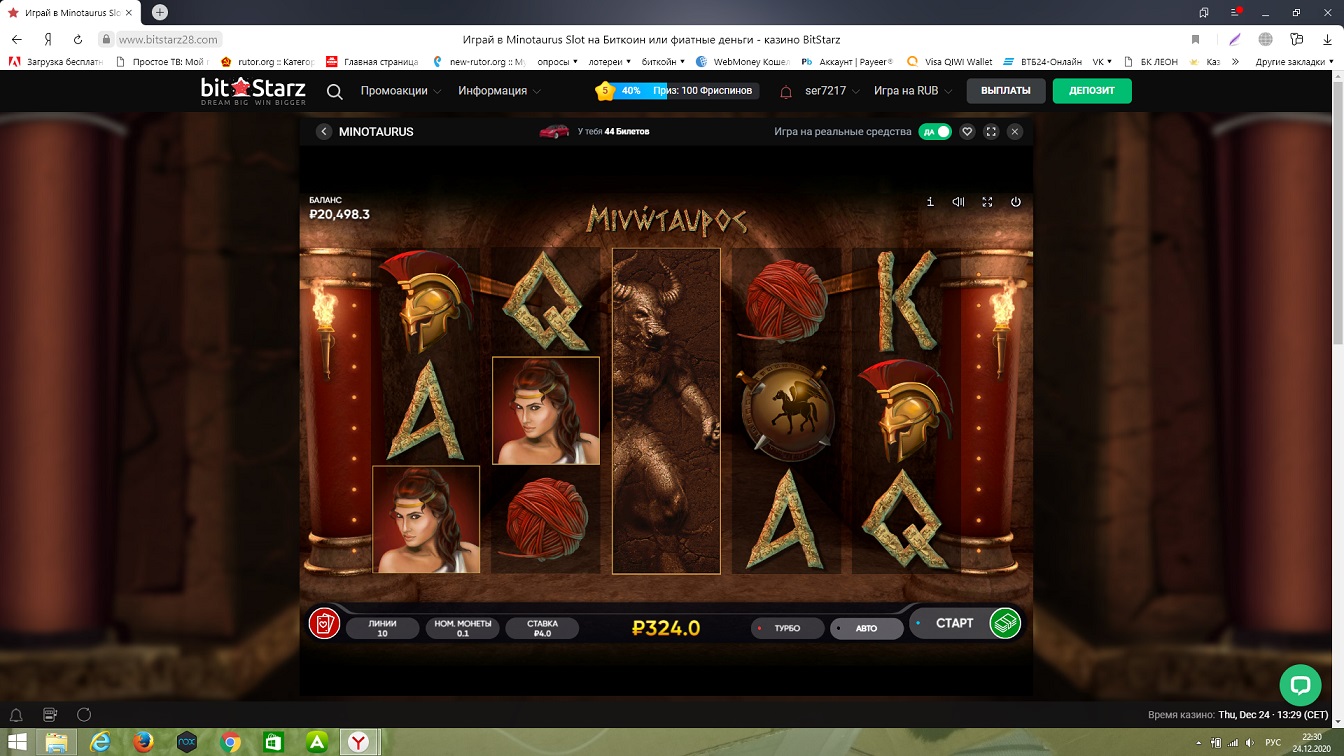Image resolution: width=1344 pixels, height=756 pixels.
Task: Expand the Информация menu
Action: click(x=500, y=91)
